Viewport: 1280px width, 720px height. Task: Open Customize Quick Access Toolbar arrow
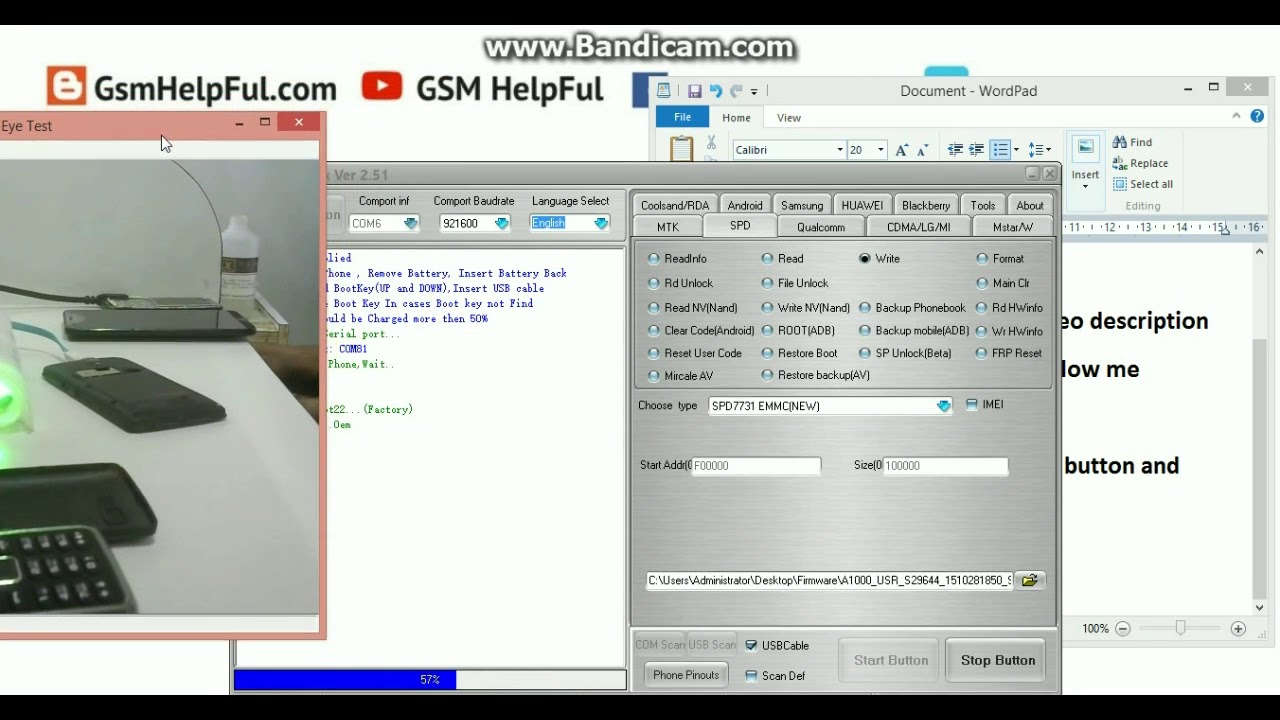pyautogui.click(x=754, y=91)
